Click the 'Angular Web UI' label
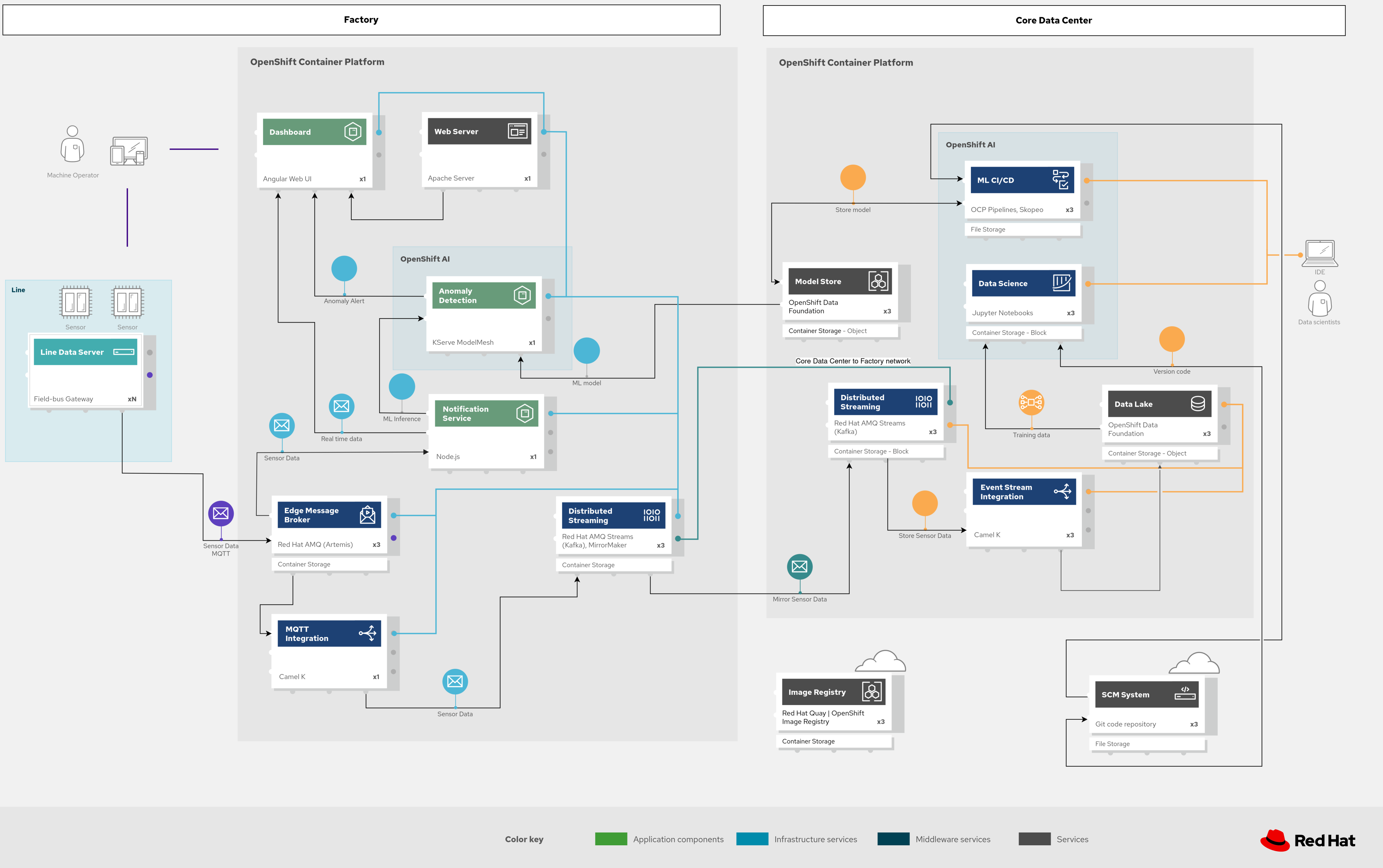Viewport: 1383px width, 868px height. pos(287,179)
